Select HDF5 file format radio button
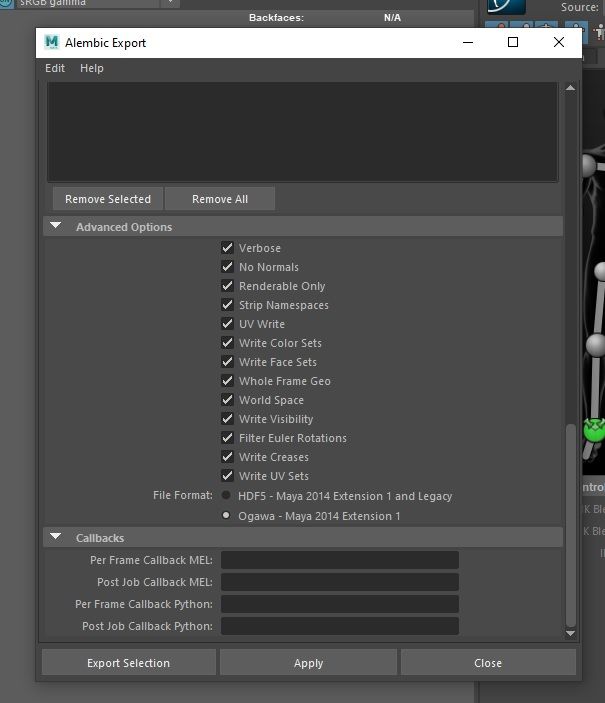Image resolution: width=605 pixels, height=703 pixels. [x=226, y=495]
